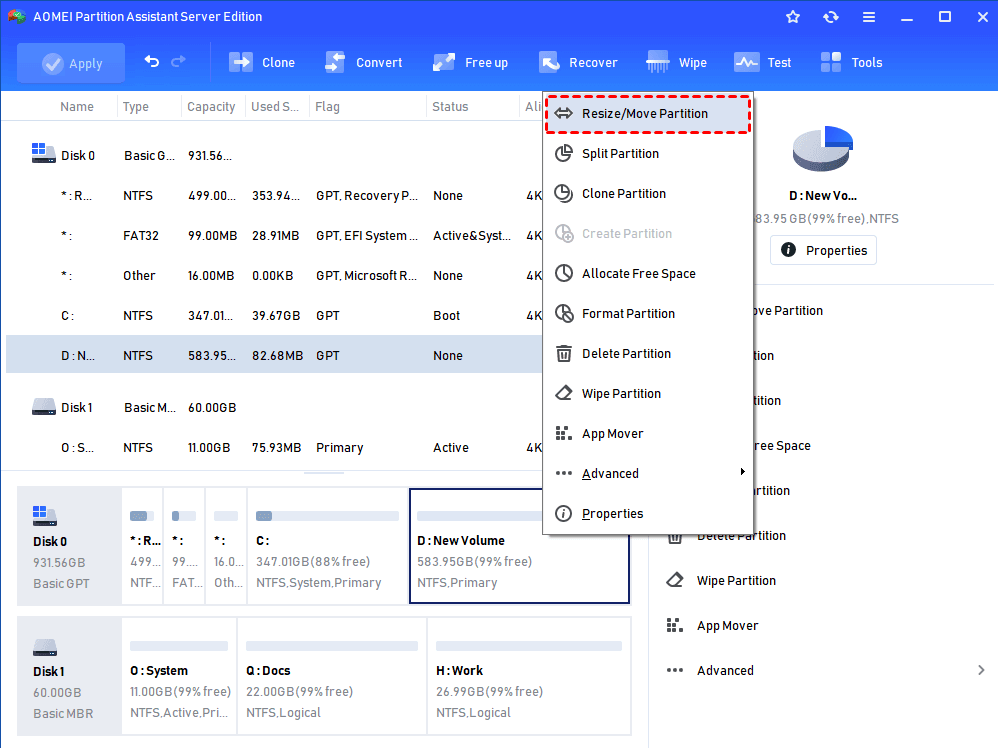Expand Advanced chevron in right panel
This screenshot has width=998, height=748.
click(x=981, y=670)
